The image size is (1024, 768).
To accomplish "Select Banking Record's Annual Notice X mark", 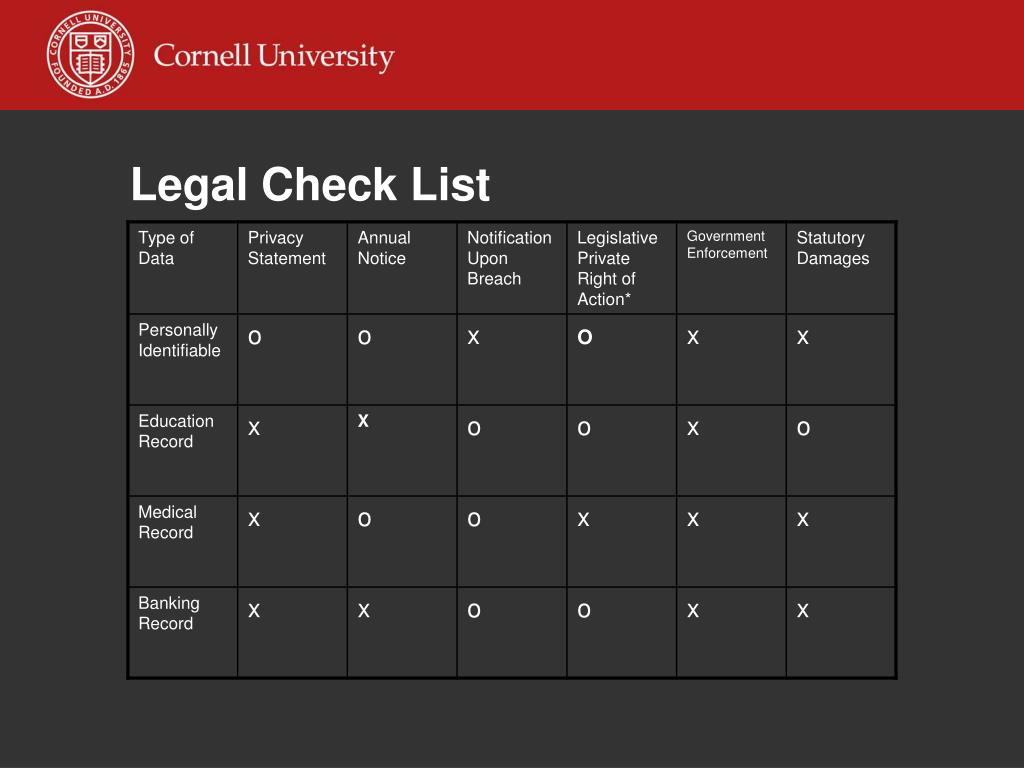I will pos(364,611).
